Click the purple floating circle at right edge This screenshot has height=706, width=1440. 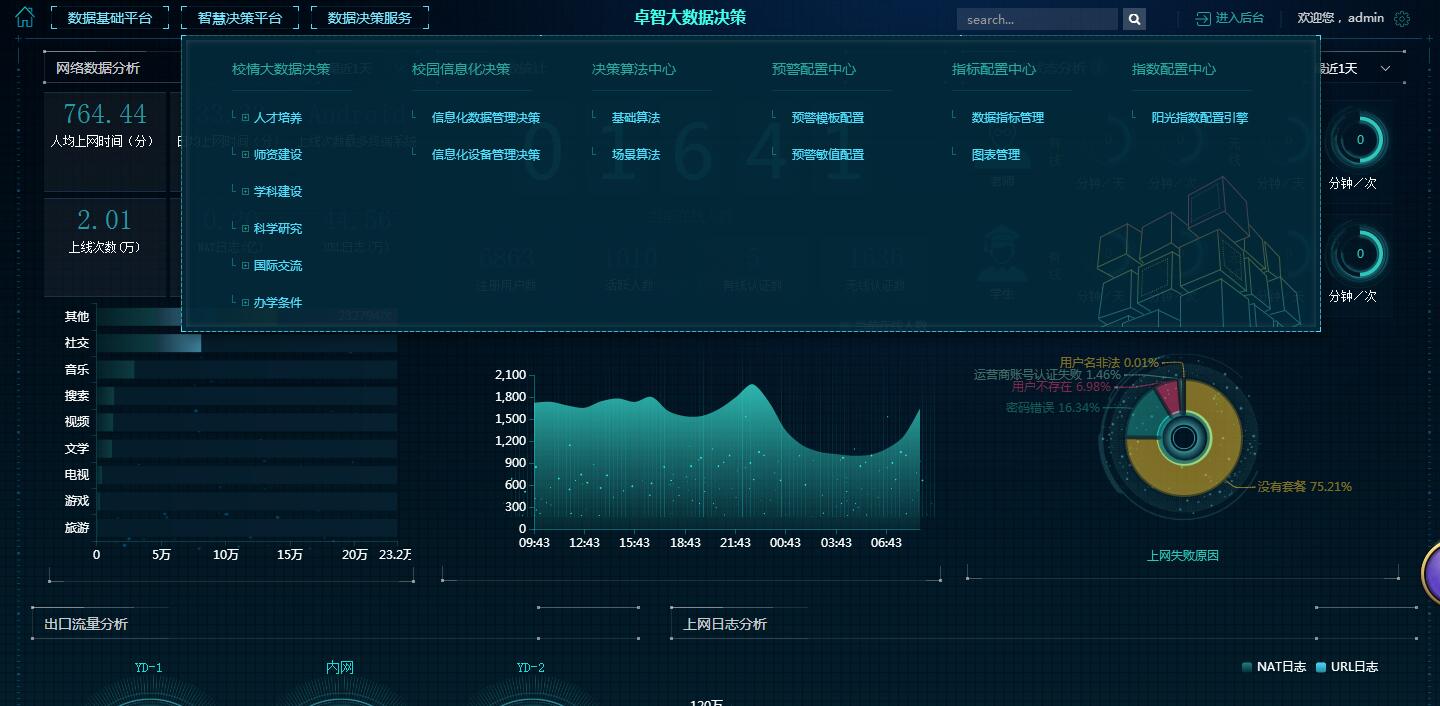pyautogui.click(x=1432, y=574)
